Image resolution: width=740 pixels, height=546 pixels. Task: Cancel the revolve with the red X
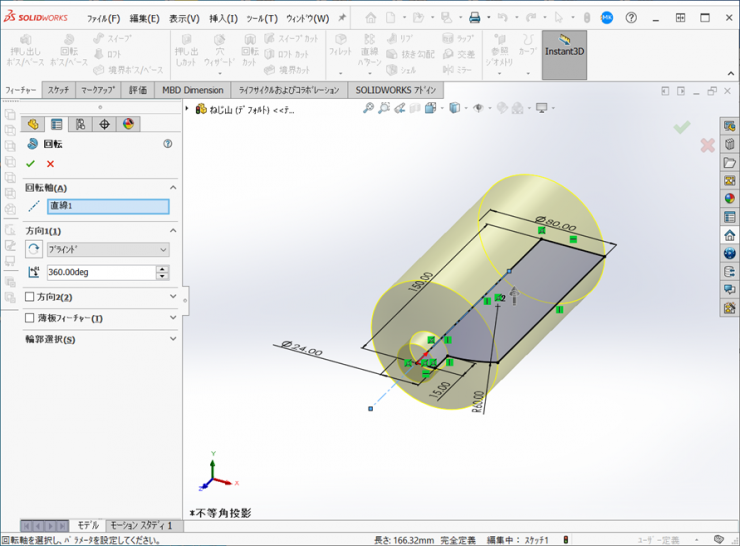[50, 164]
